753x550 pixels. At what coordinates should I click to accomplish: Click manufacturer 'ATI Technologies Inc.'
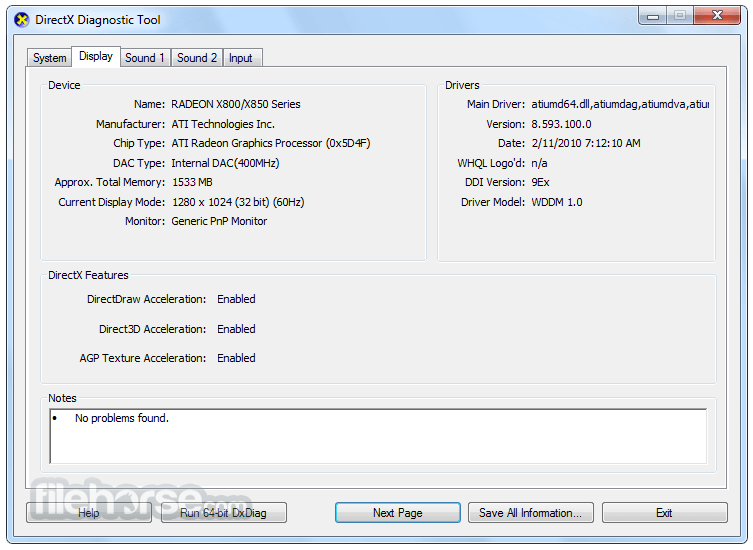point(223,124)
